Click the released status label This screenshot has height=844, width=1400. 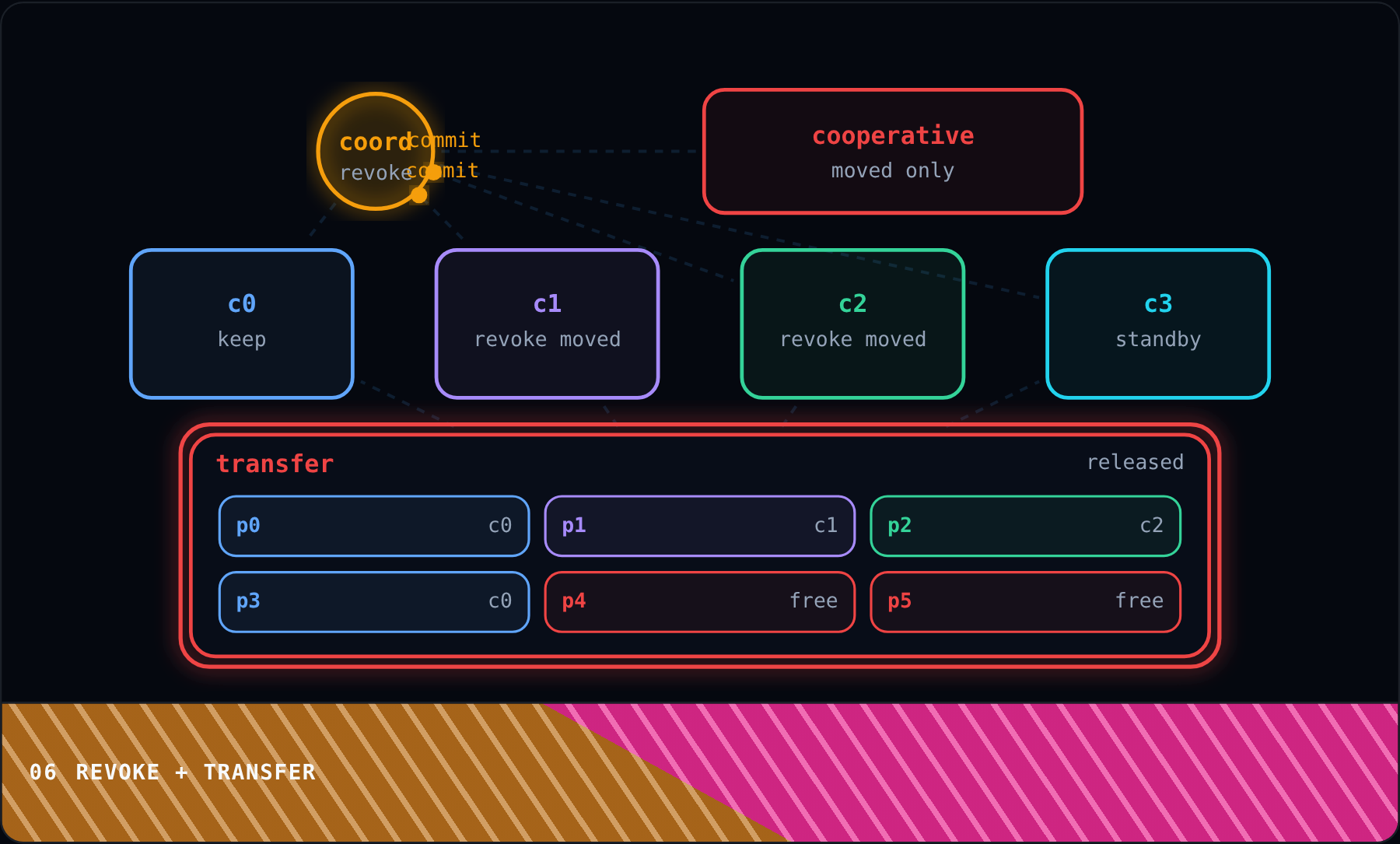point(1135,462)
